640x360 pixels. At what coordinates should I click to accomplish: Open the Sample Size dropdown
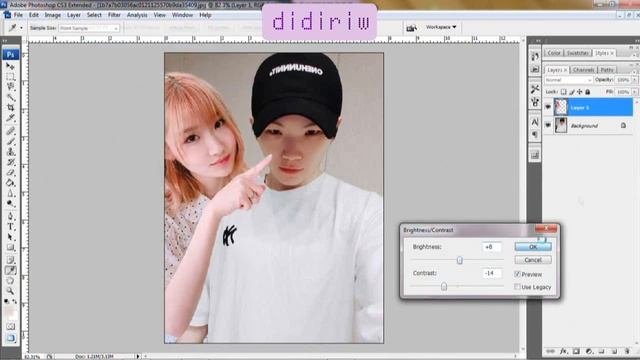89,28
